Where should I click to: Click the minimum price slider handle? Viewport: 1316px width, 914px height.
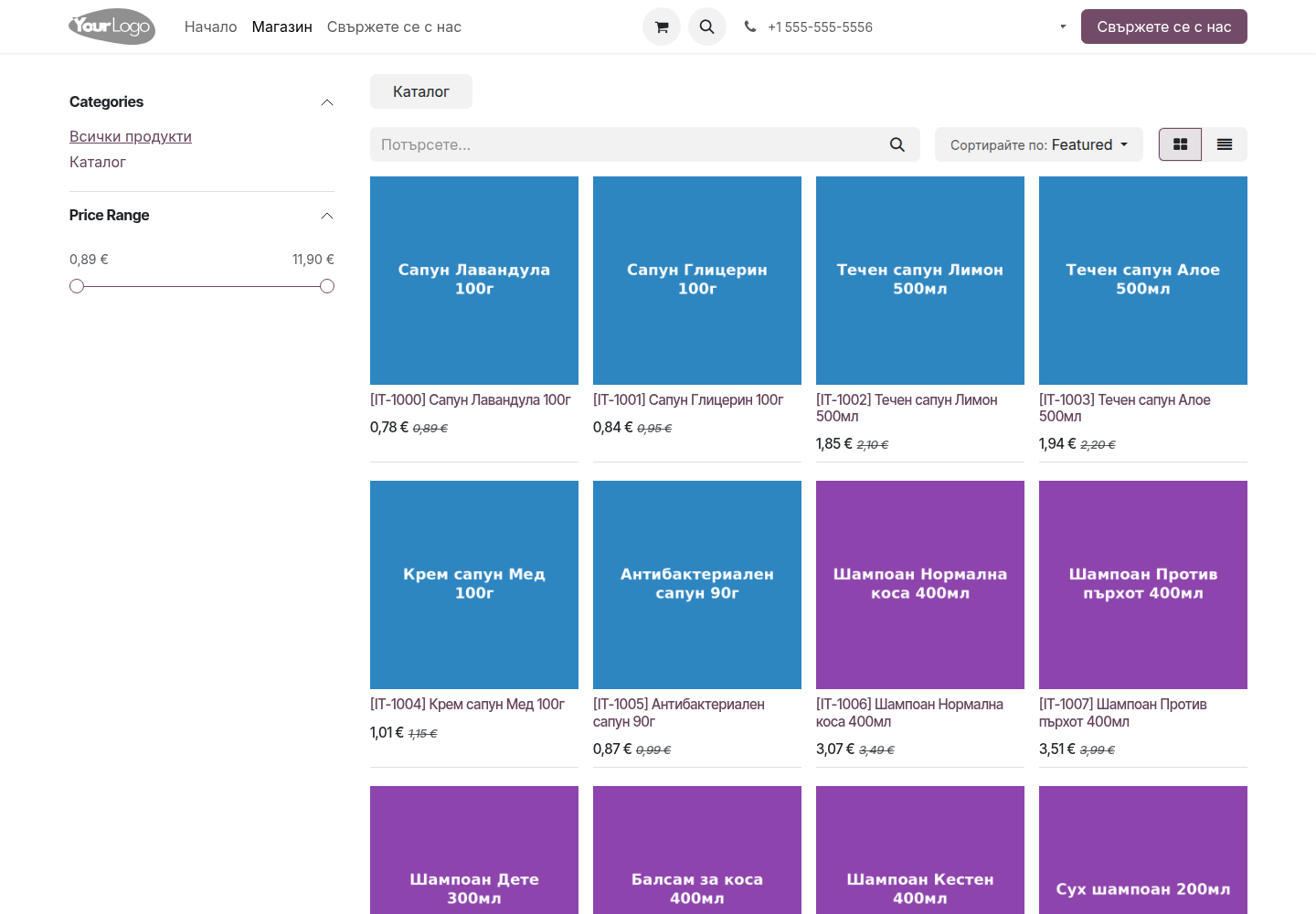77,286
